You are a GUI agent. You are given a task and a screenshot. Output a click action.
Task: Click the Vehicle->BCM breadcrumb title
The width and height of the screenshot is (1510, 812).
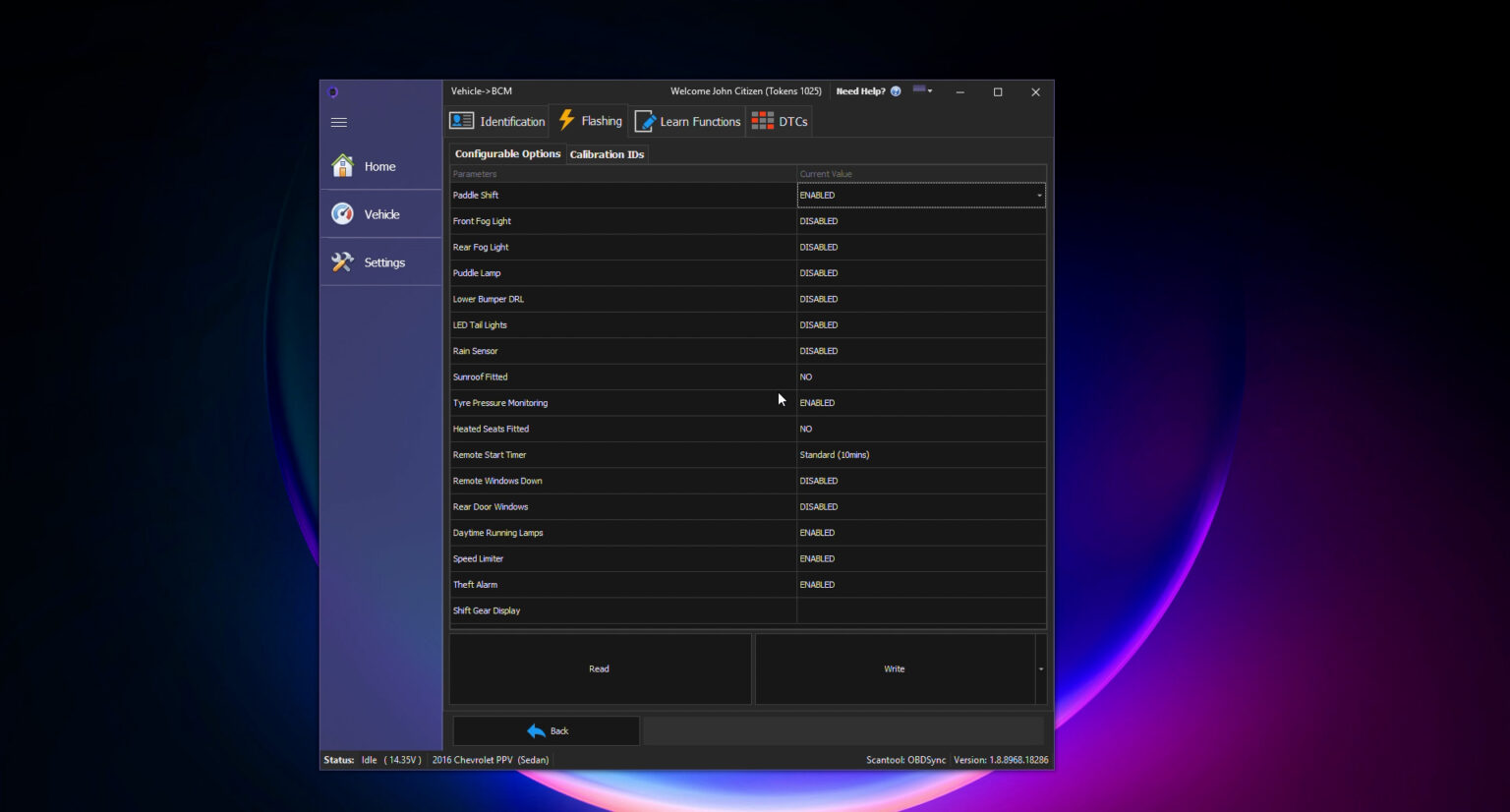(482, 91)
